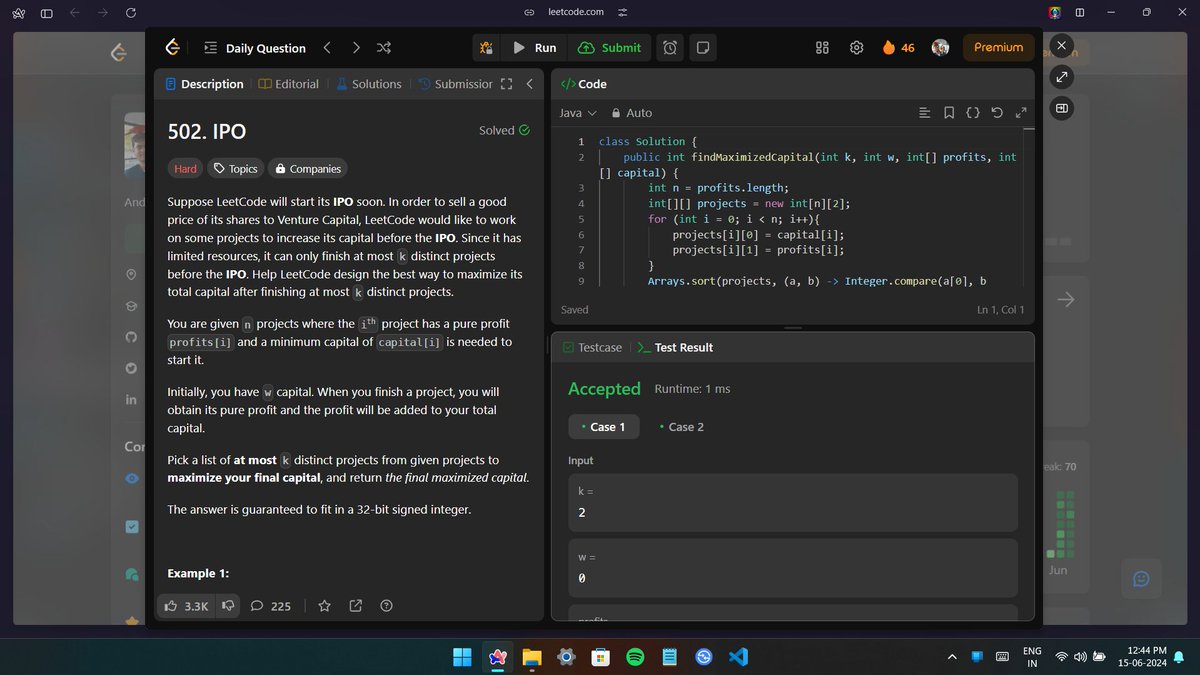This screenshot has height=675, width=1200.
Task: Go to the next question arrow
Action: tap(356, 47)
